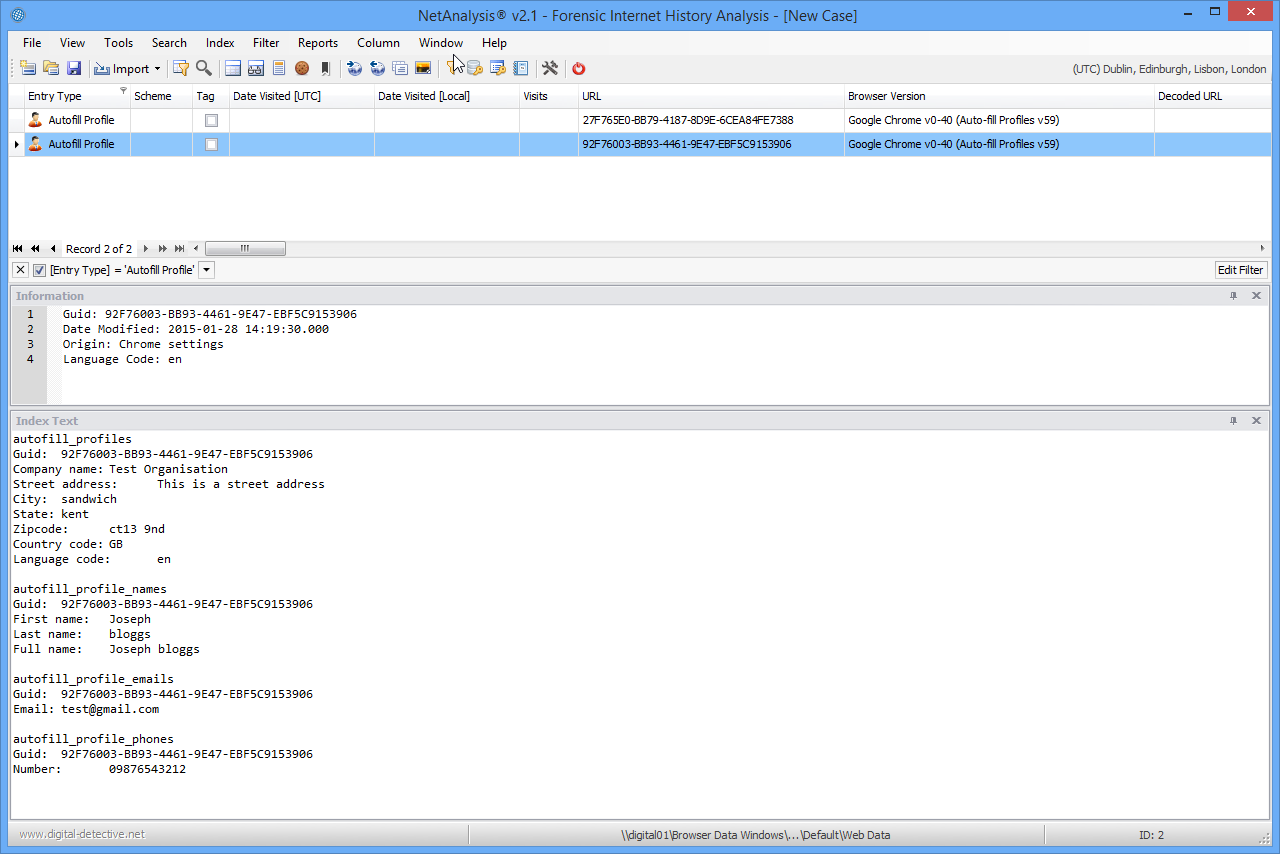Open the Help menu
The width and height of the screenshot is (1280, 854).
494,43
